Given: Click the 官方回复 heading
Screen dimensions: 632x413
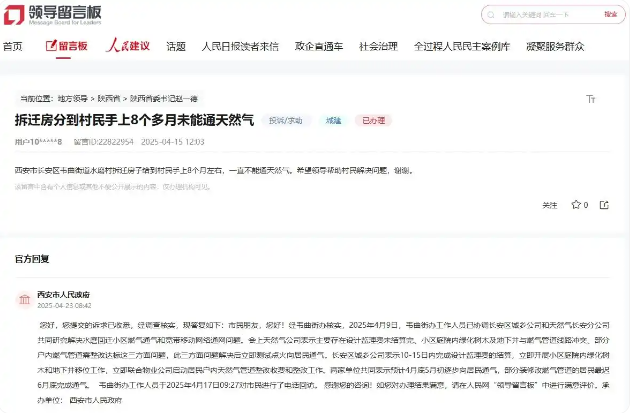Looking at the screenshot, I should point(32,259).
